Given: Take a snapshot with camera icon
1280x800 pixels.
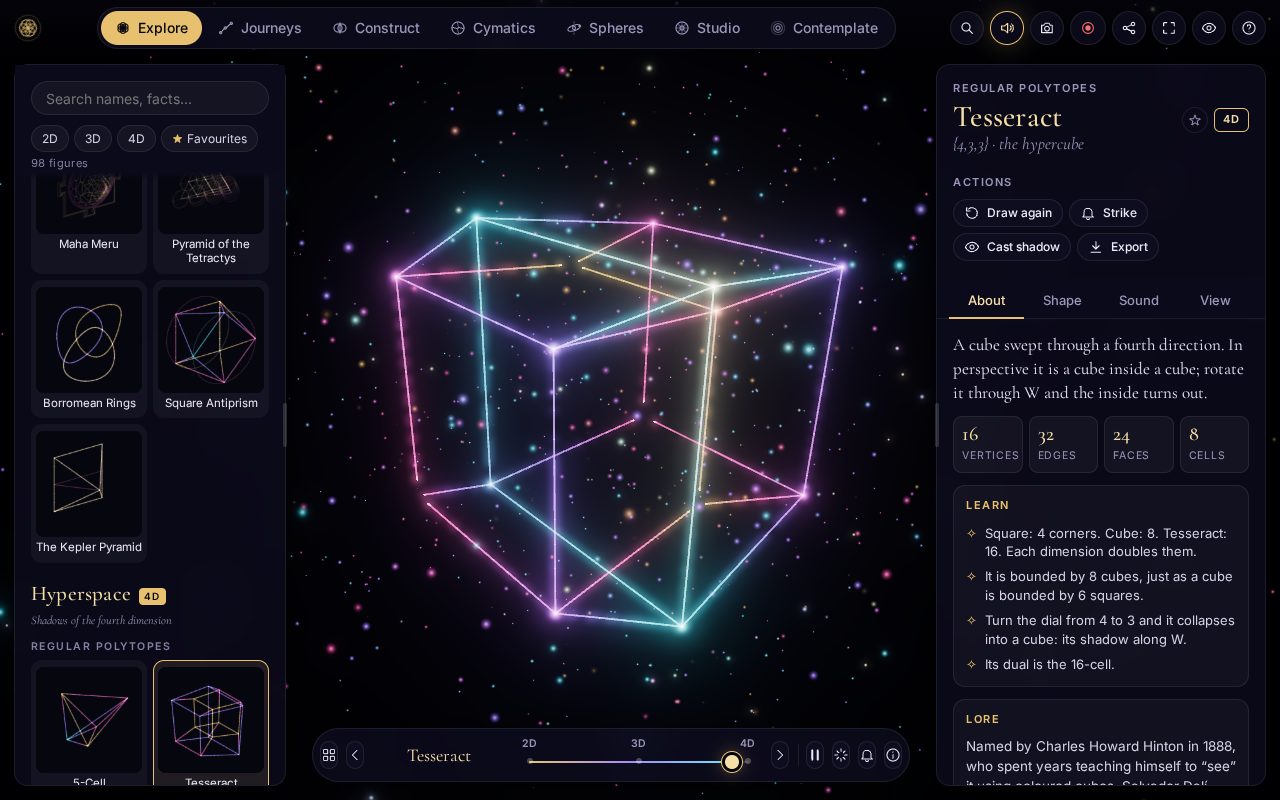Looking at the screenshot, I should coord(1047,28).
